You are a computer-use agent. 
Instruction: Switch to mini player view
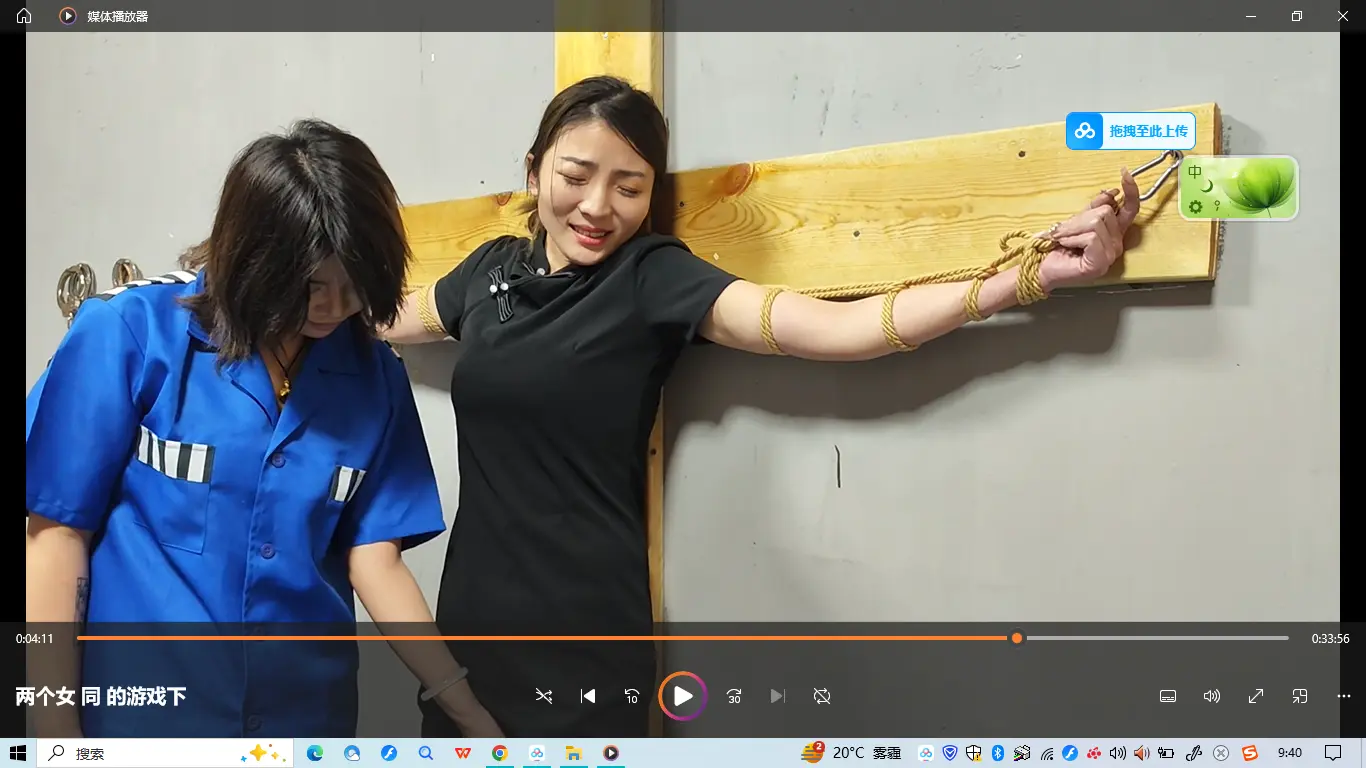[x=1300, y=696]
